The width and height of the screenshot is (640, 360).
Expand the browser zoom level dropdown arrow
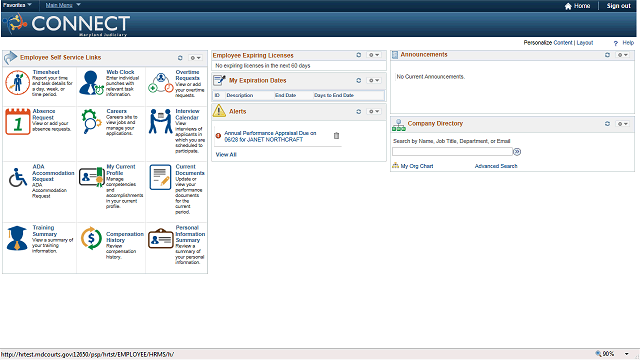627,354
